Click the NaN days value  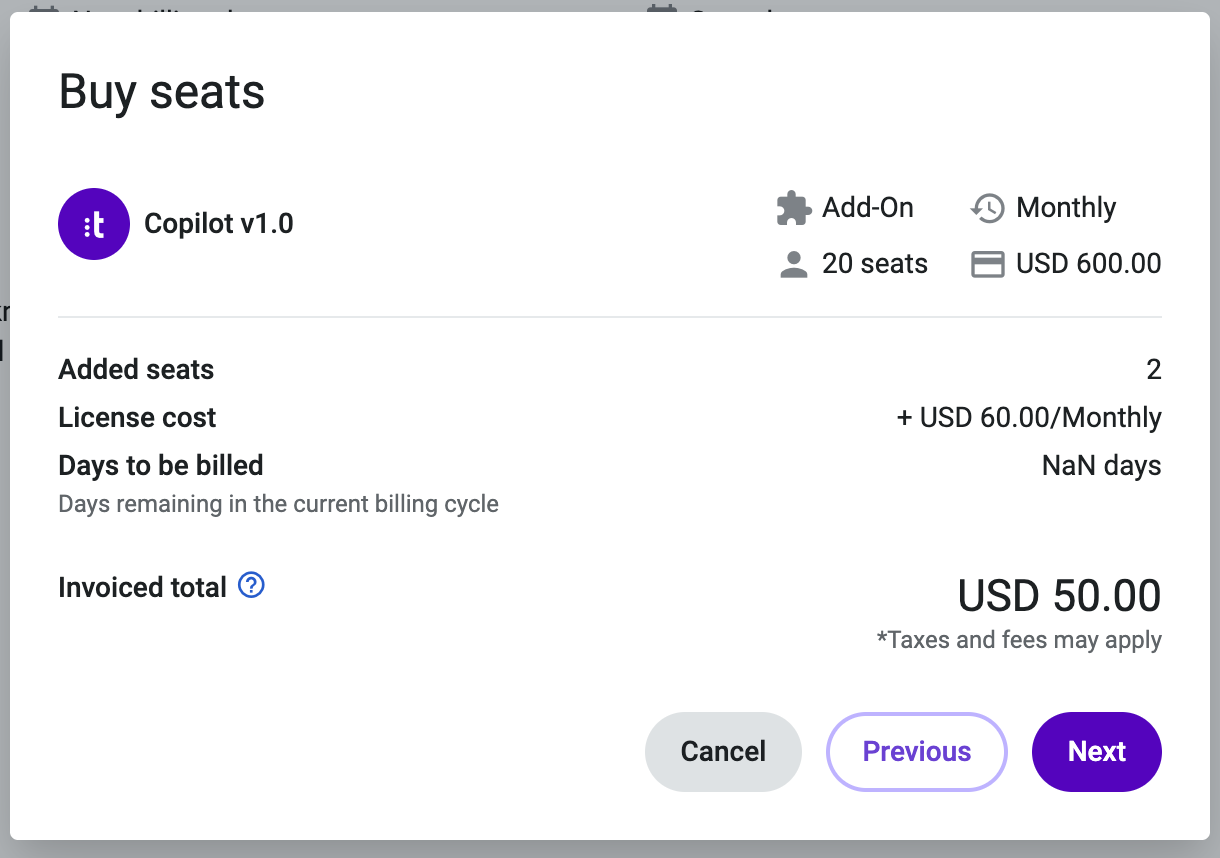pyautogui.click(x=1102, y=466)
